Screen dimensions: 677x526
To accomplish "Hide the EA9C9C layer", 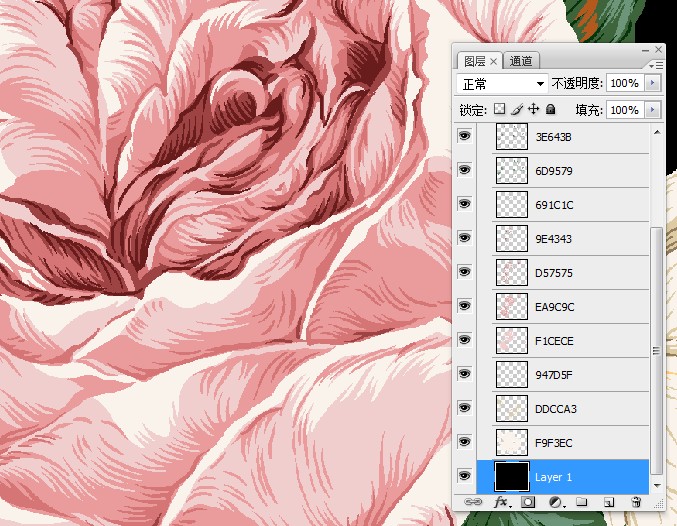I will tap(465, 306).
